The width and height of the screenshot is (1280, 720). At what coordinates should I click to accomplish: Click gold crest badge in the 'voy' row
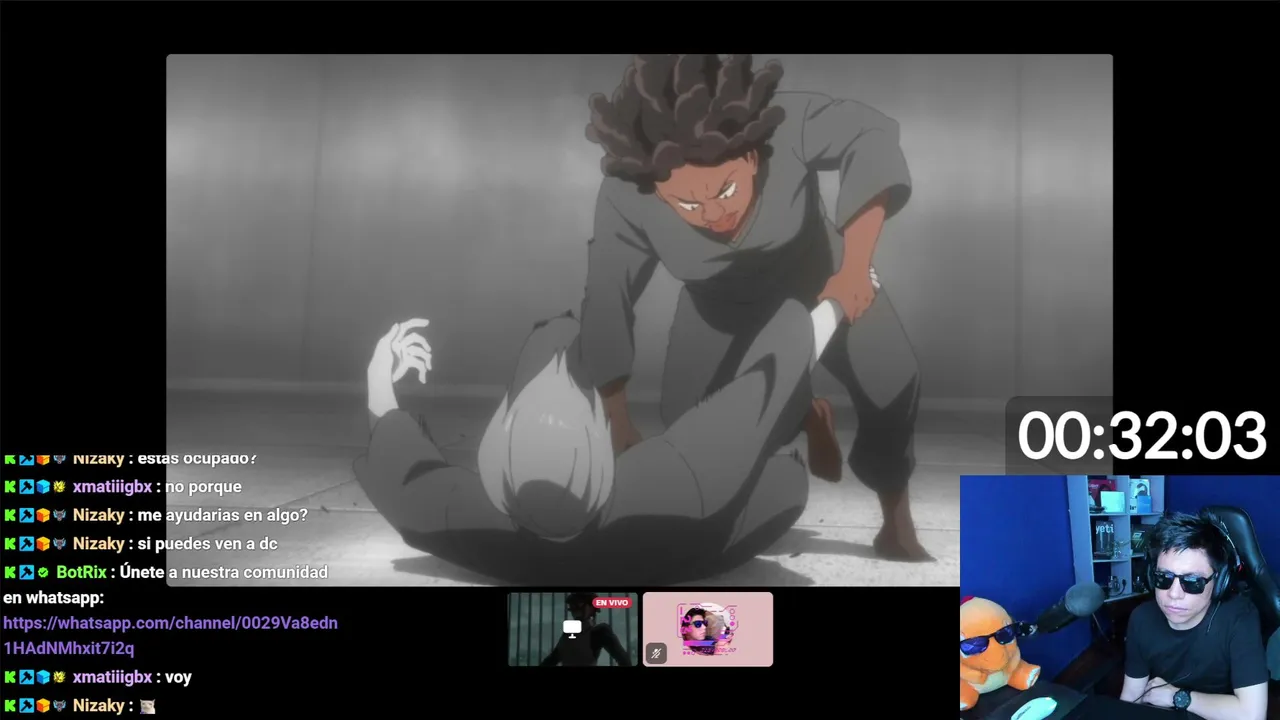(x=59, y=677)
